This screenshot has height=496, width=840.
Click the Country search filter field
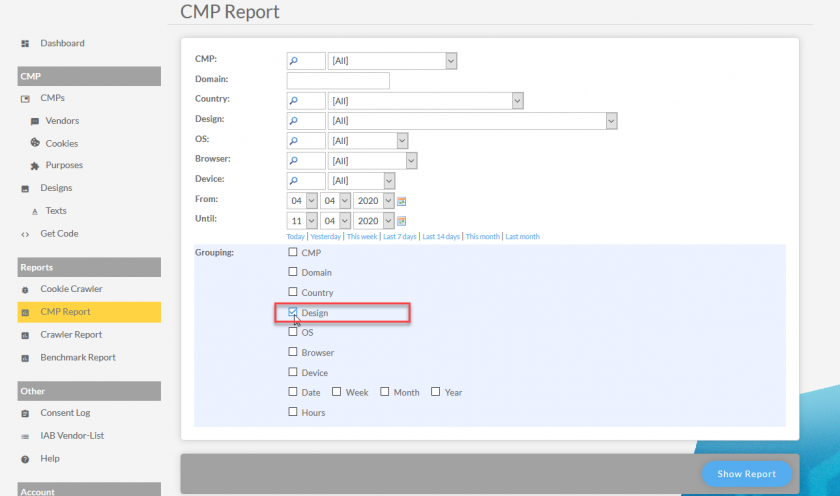[306, 101]
